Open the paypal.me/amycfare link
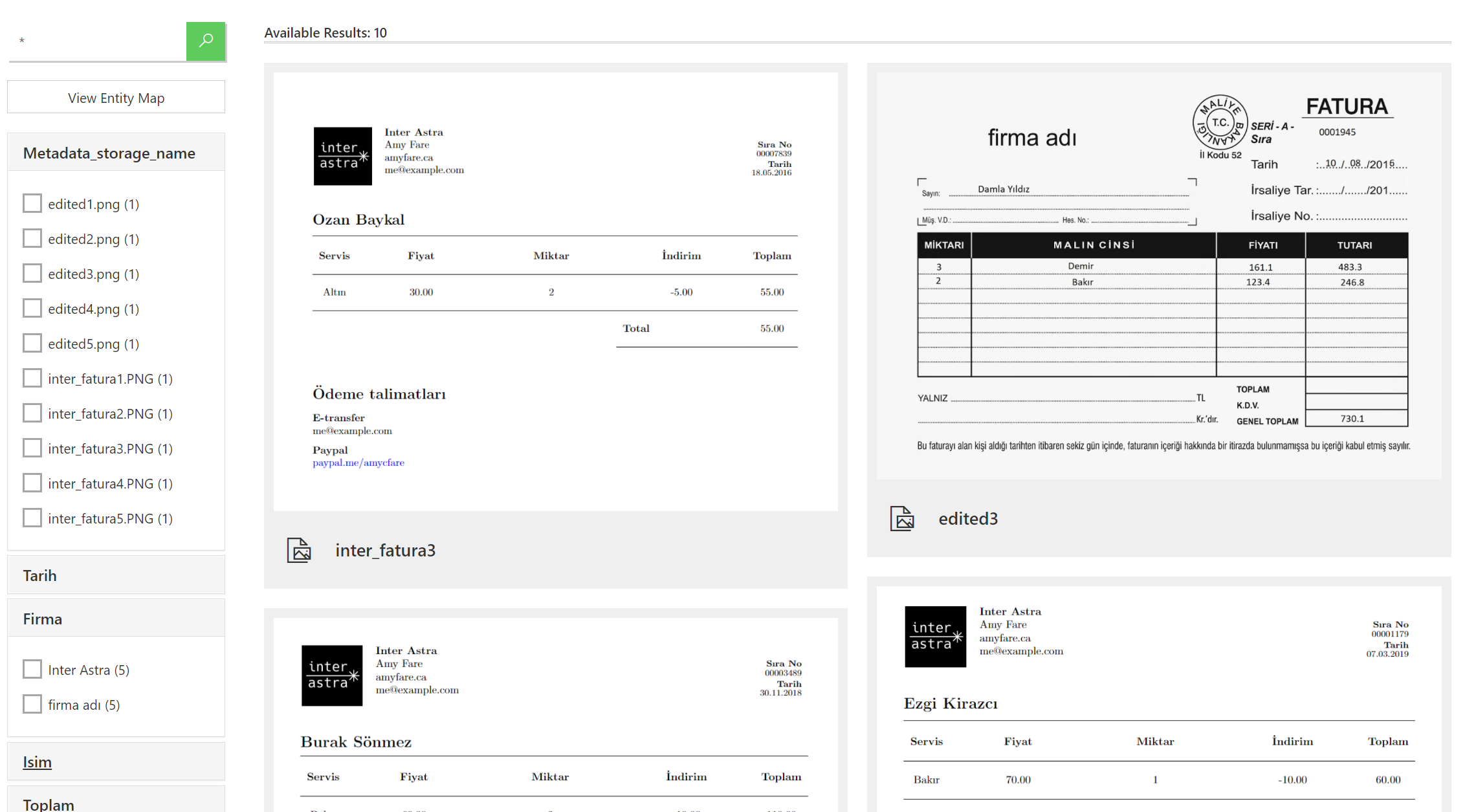 [x=358, y=463]
